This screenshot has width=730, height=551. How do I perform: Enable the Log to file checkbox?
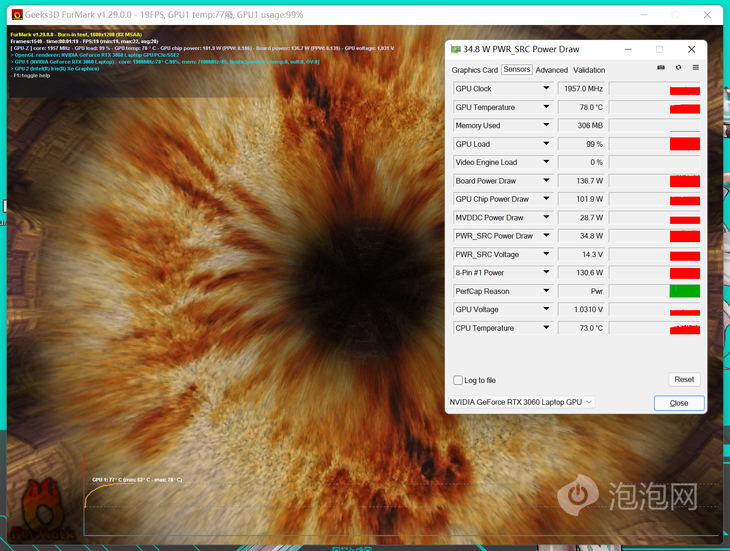458,380
